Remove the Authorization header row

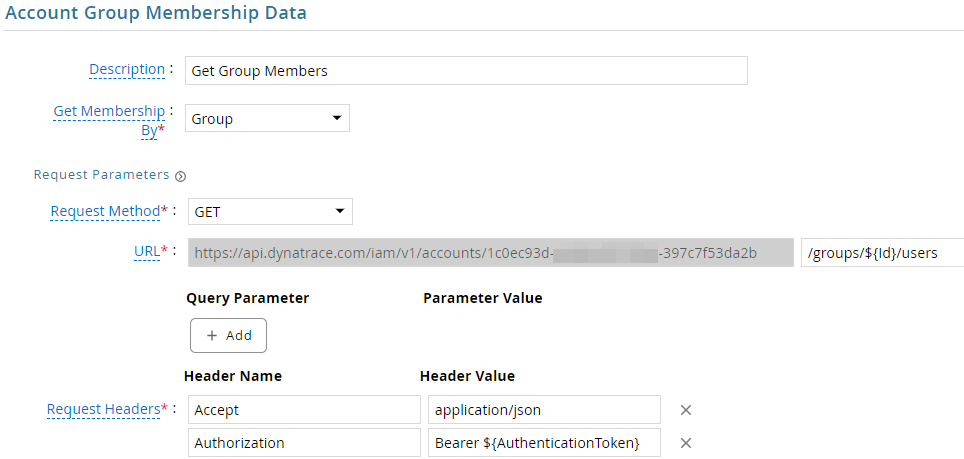click(686, 443)
